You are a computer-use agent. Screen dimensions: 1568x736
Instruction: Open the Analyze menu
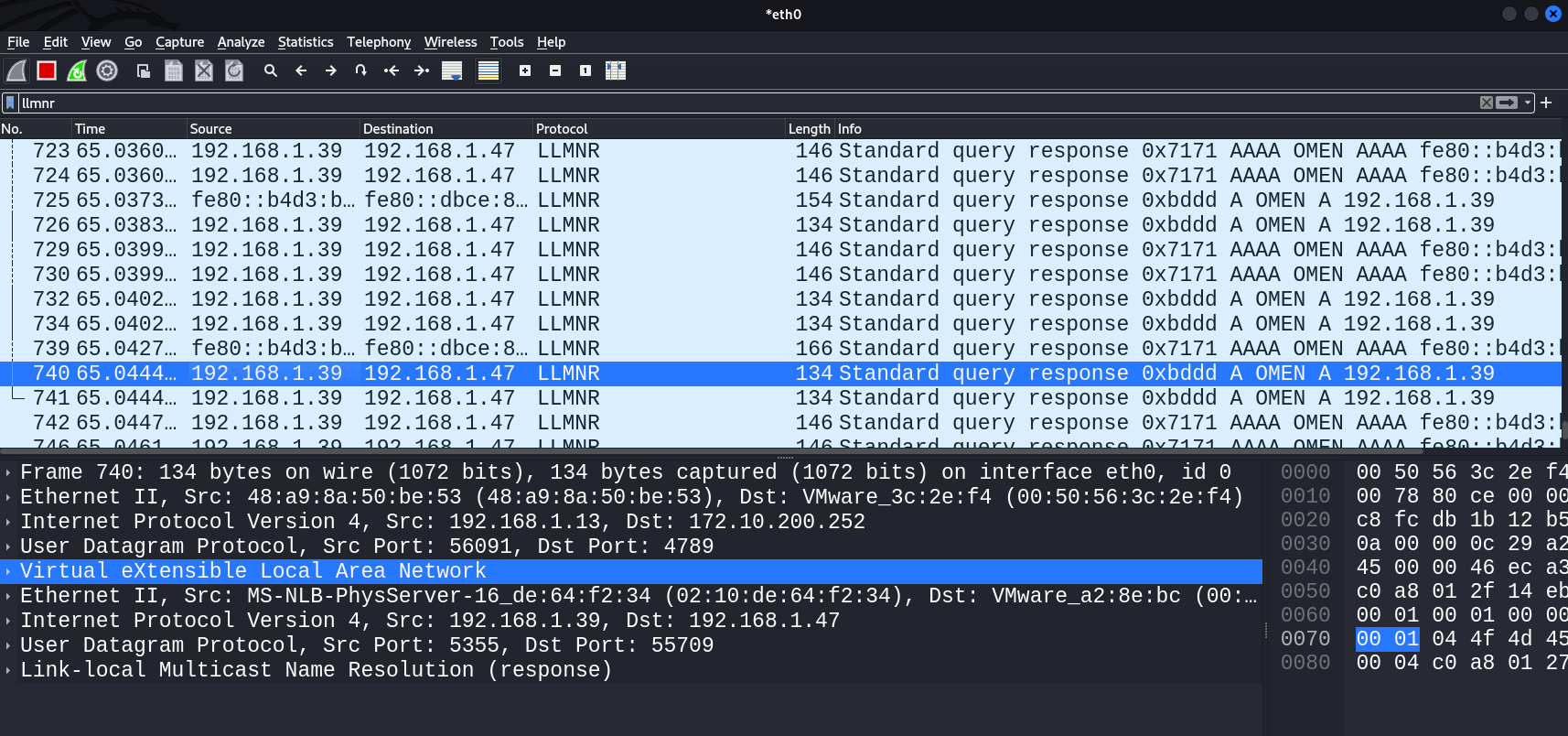tap(241, 42)
